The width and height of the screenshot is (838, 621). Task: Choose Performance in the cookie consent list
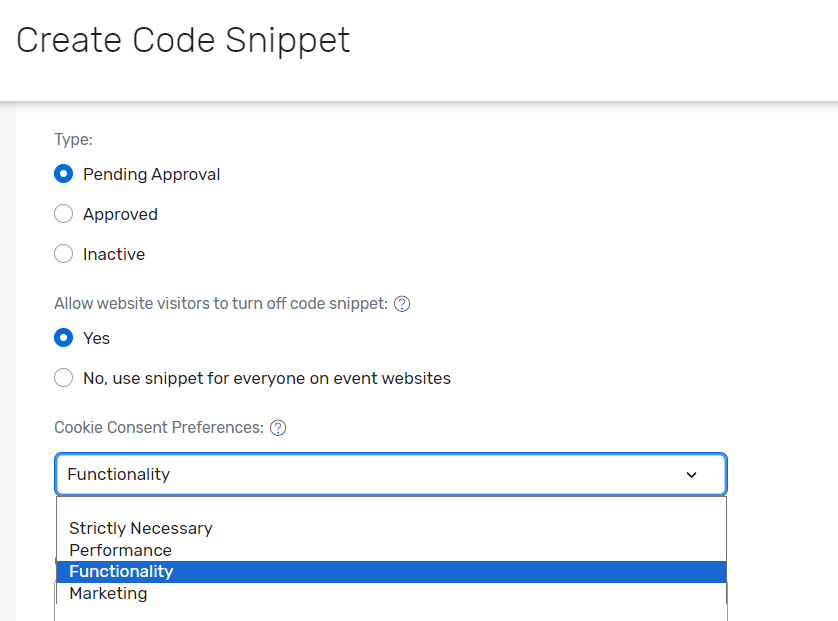(x=120, y=550)
